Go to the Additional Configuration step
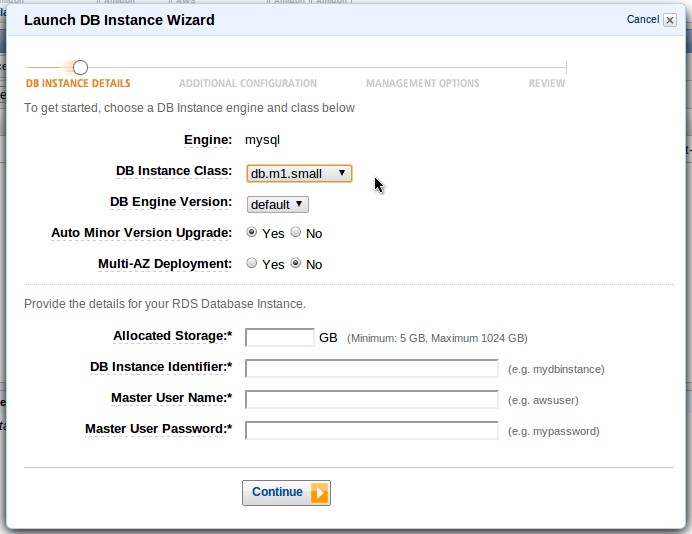This screenshot has width=692, height=534. pyautogui.click(x=248, y=84)
